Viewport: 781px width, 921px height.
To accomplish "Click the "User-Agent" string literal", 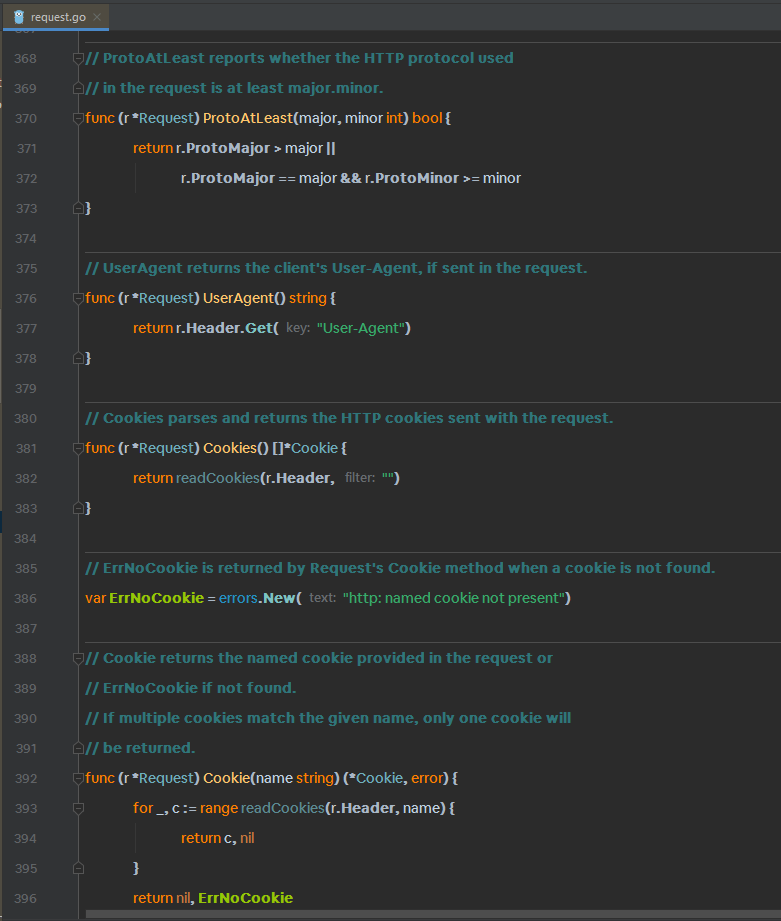I will click(362, 328).
